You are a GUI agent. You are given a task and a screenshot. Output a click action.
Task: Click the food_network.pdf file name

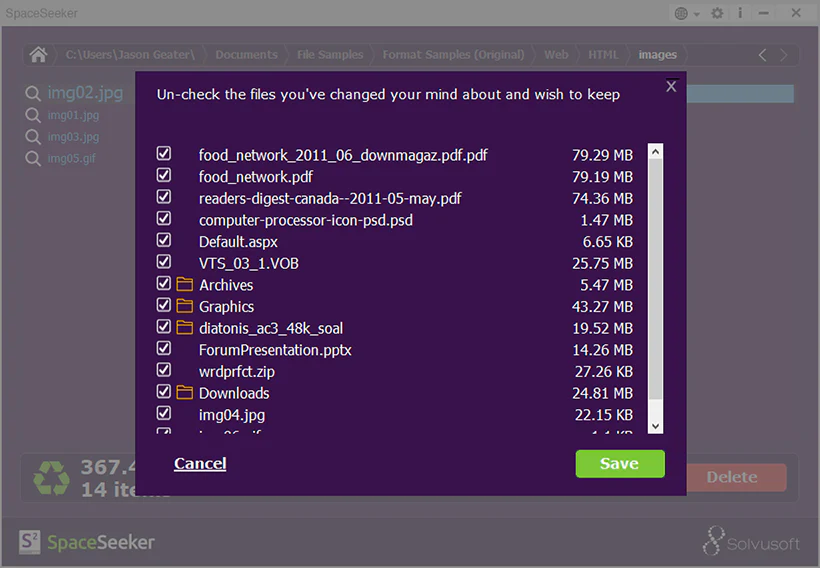256,177
